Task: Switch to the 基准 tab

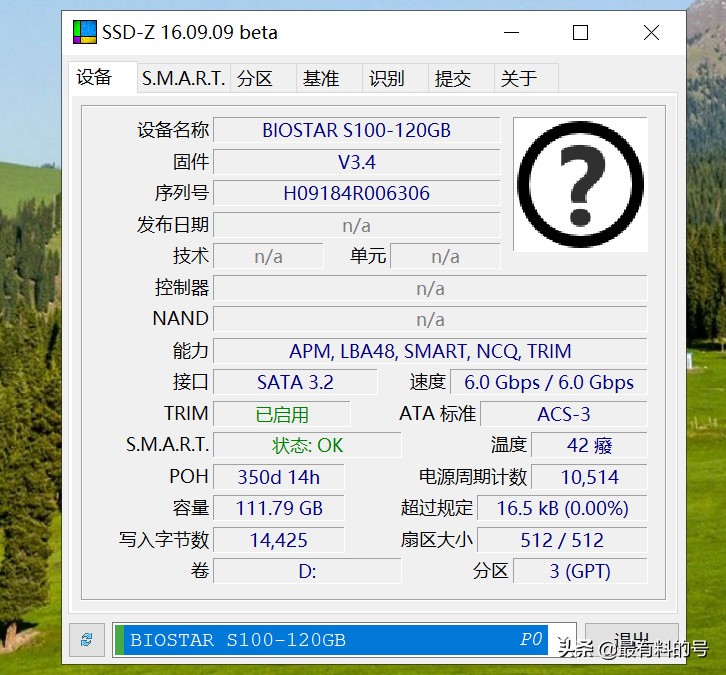Action: point(329,79)
